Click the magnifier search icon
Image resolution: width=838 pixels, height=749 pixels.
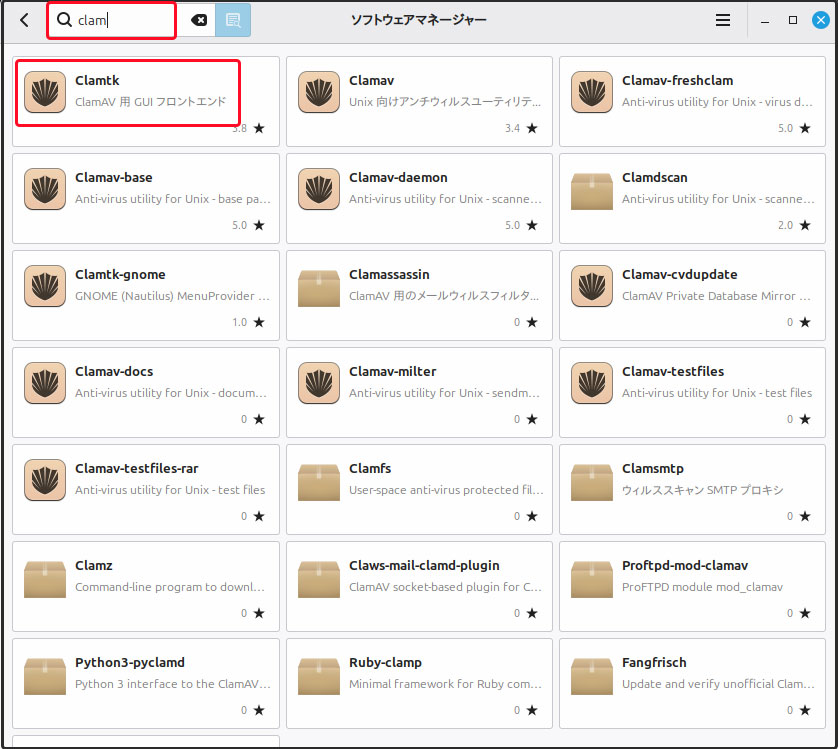[65, 20]
